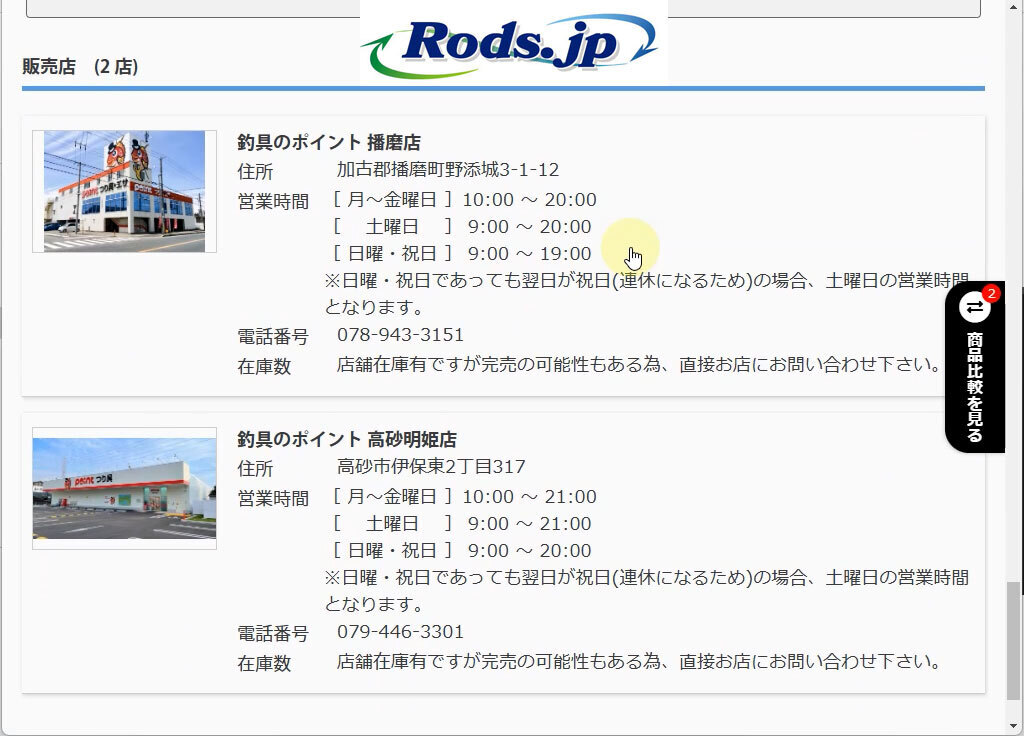This screenshot has width=1024, height=736.
Task: Click 高砂明姫店 weekday hours 10:00 ～ 21:00
Action: pyautogui.click(x=529, y=497)
